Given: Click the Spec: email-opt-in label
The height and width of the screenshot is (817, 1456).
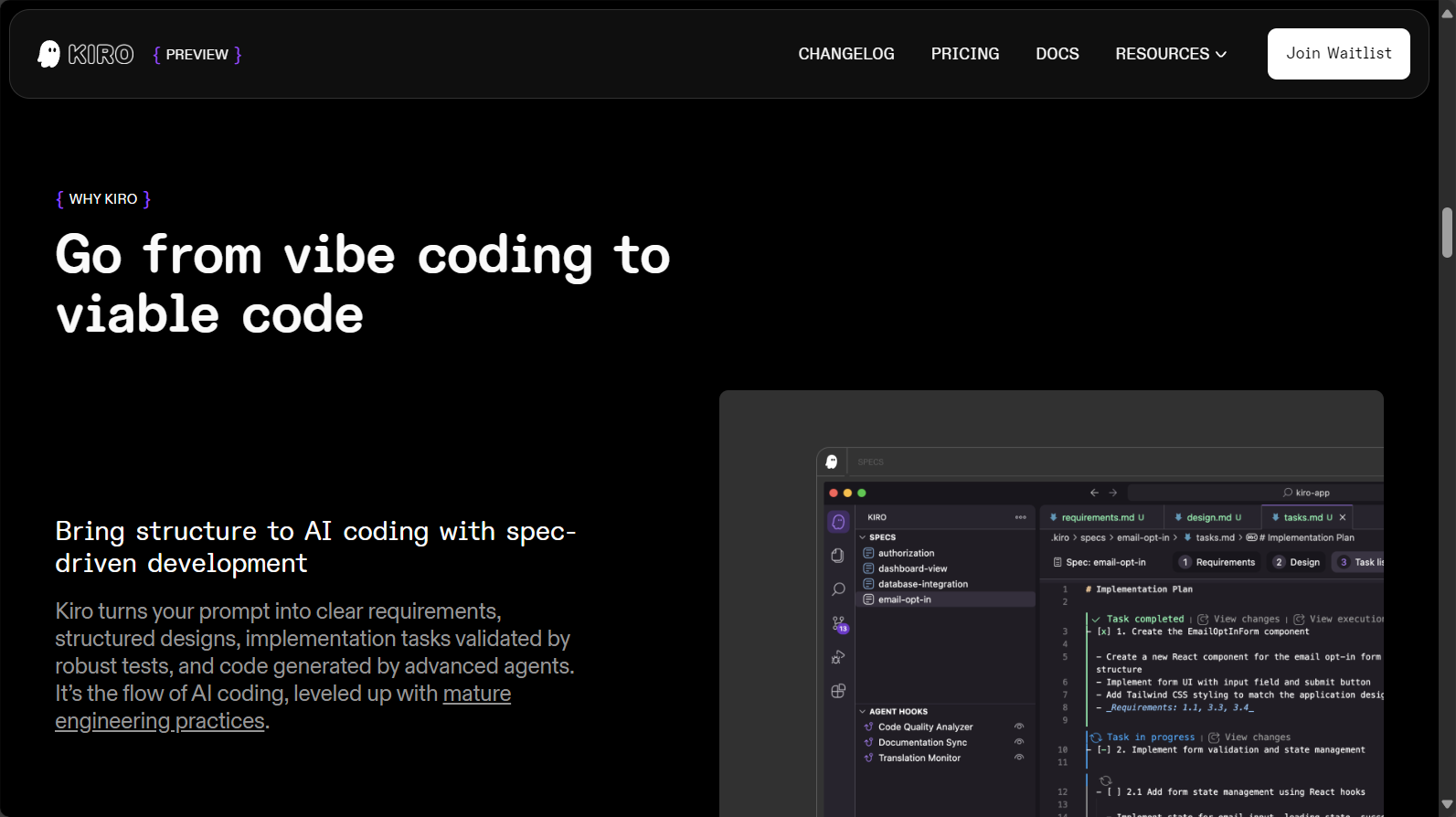Looking at the screenshot, I should point(1106,562).
